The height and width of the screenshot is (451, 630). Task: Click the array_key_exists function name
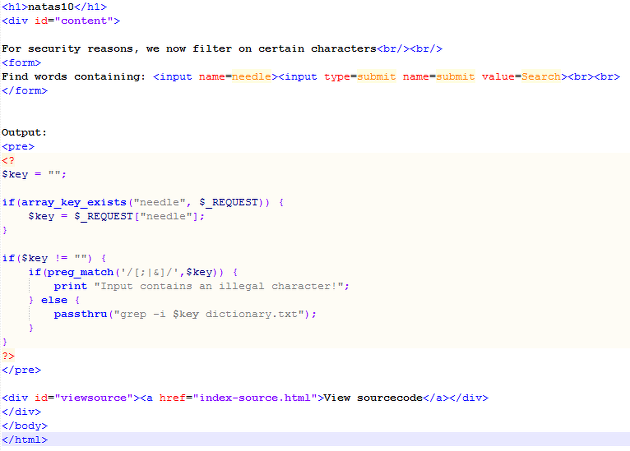tap(74, 202)
